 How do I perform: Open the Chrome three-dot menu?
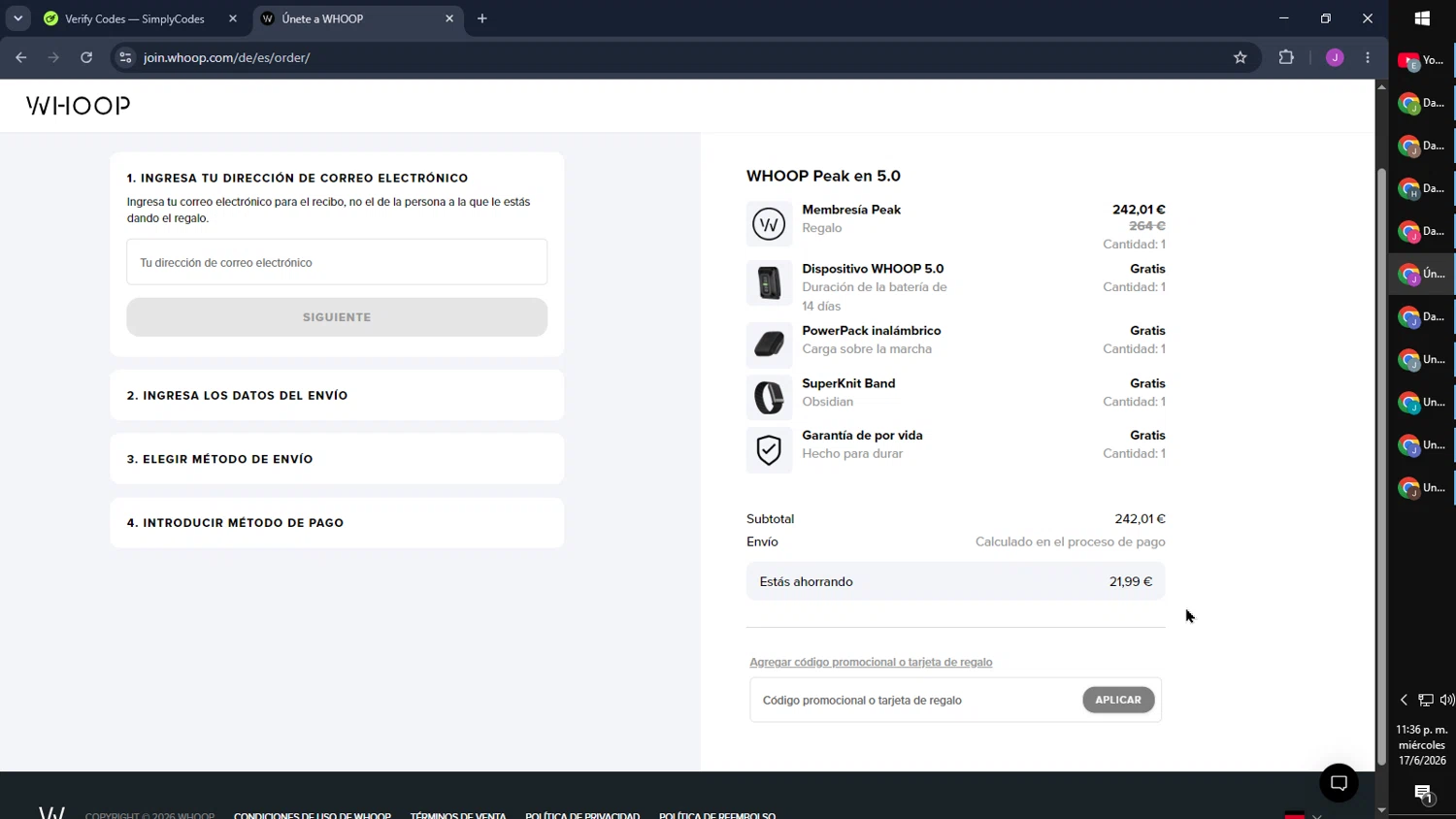[x=1368, y=57]
